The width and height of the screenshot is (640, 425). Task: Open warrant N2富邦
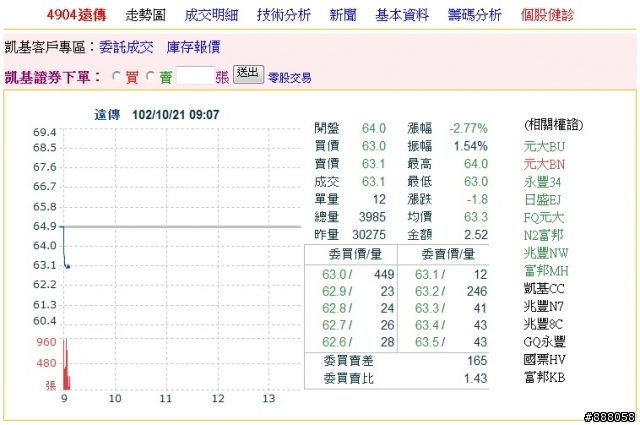click(x=544, y=235)
